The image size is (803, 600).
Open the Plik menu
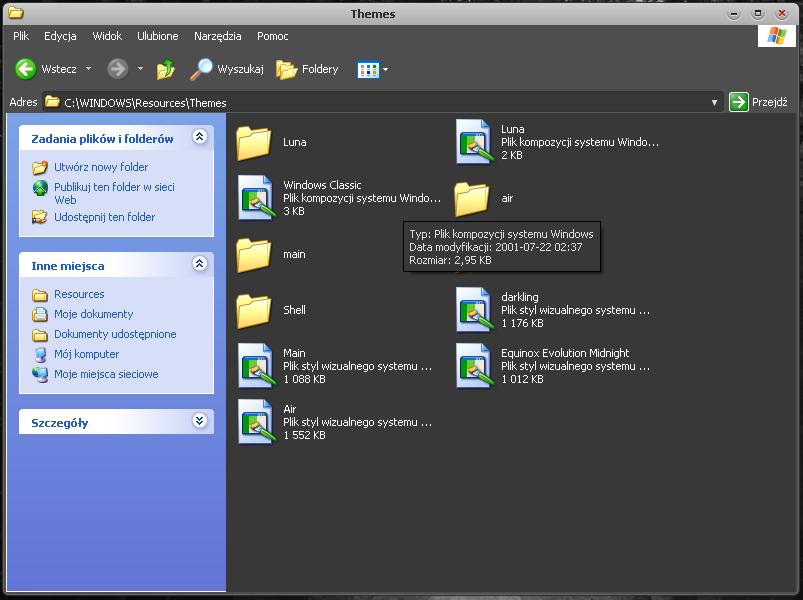coord(21,36)
